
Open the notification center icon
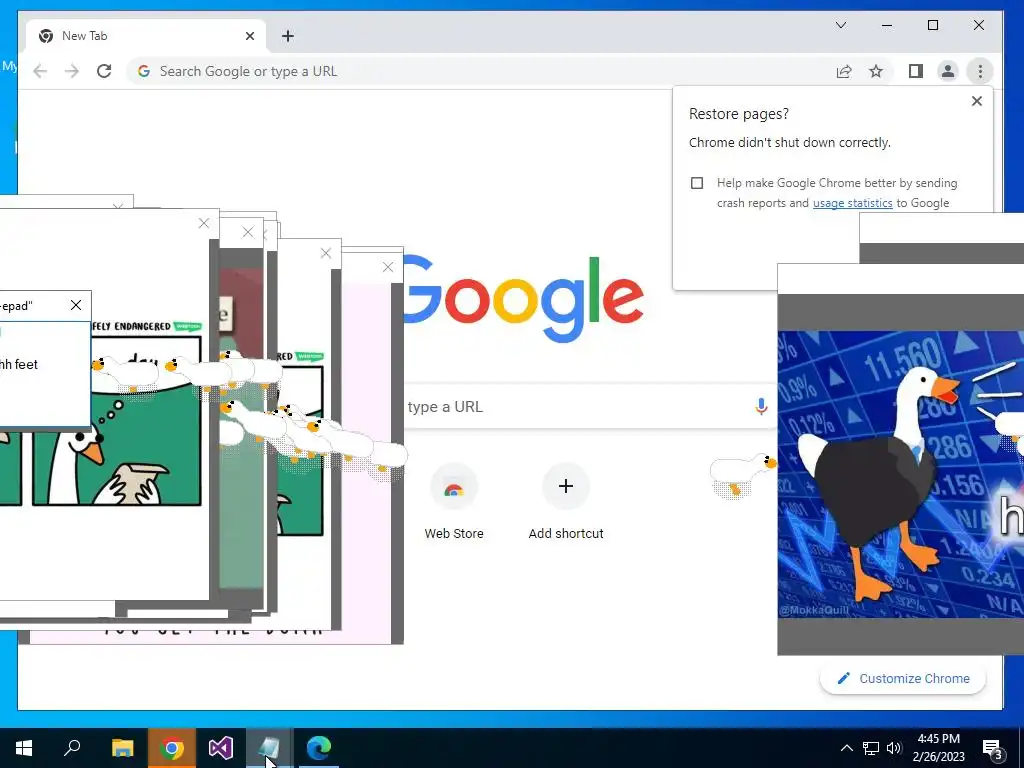click(x=993, y=748)
